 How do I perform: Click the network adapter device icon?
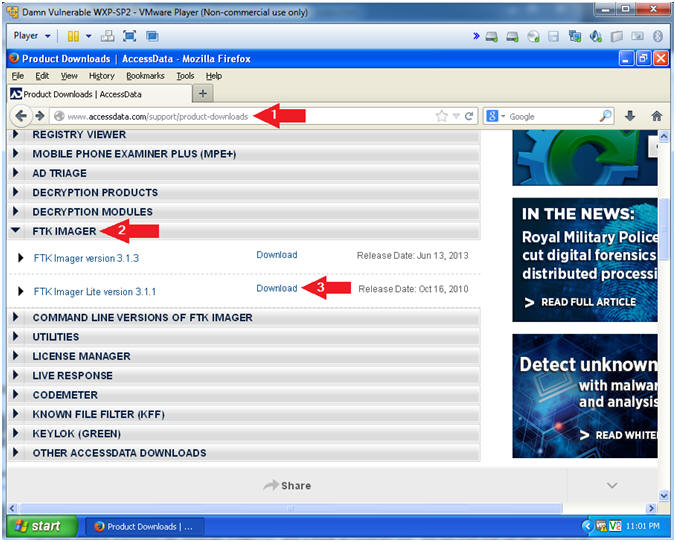pyautogui.click(x=575, y=36)
